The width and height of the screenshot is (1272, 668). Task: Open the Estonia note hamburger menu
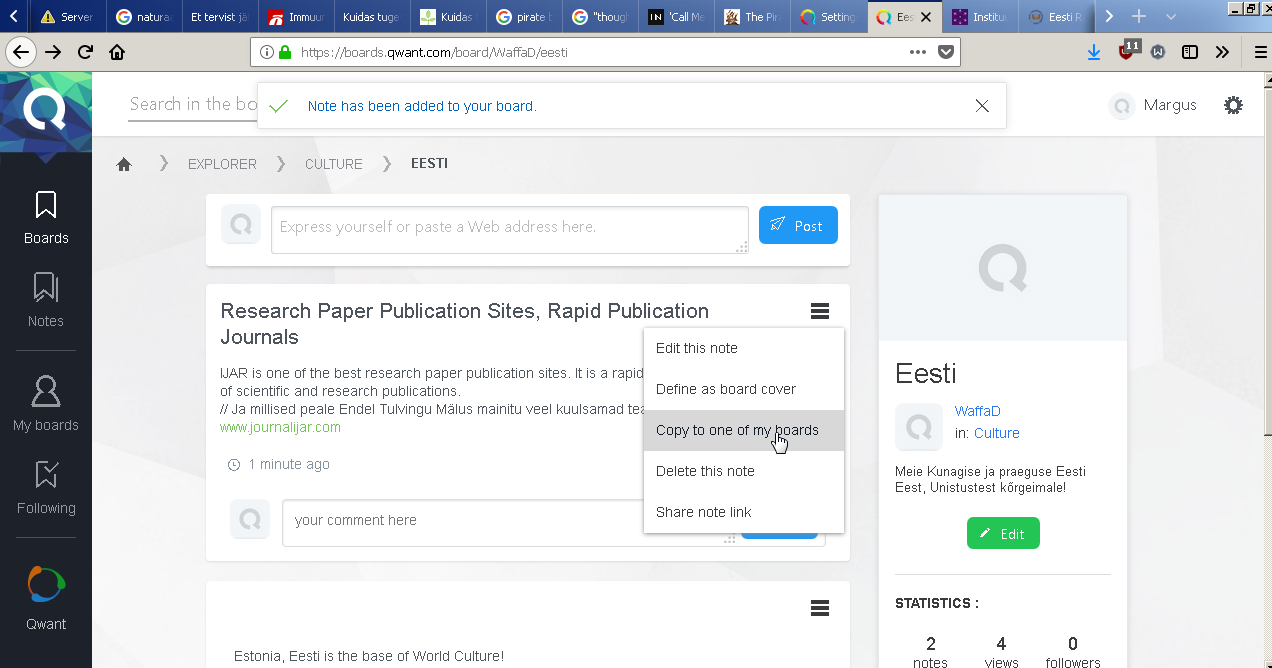(820, 608)
